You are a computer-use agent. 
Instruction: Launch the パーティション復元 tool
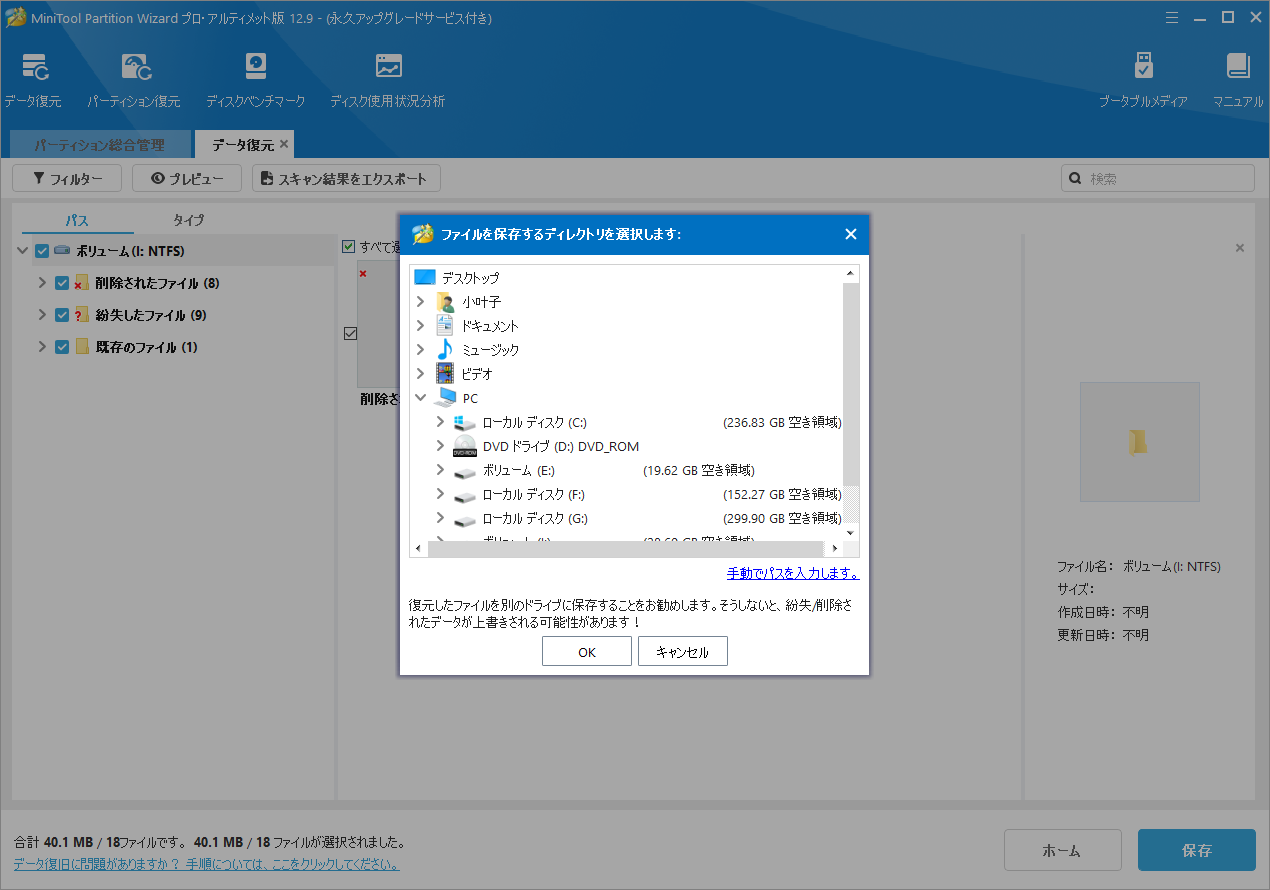point(134,80)
